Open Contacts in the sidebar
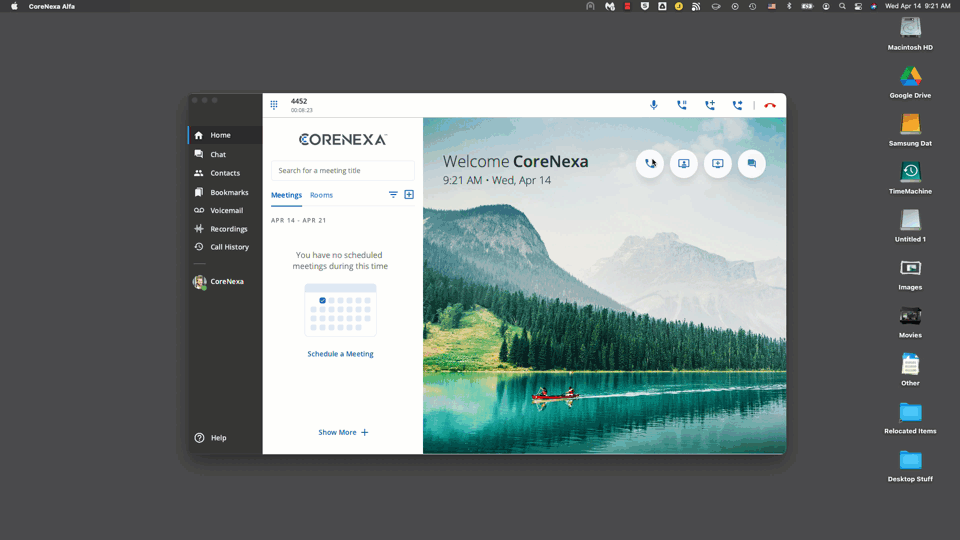Image resolution: width=960 pixels, height=540 pixels. pos(225,173)
